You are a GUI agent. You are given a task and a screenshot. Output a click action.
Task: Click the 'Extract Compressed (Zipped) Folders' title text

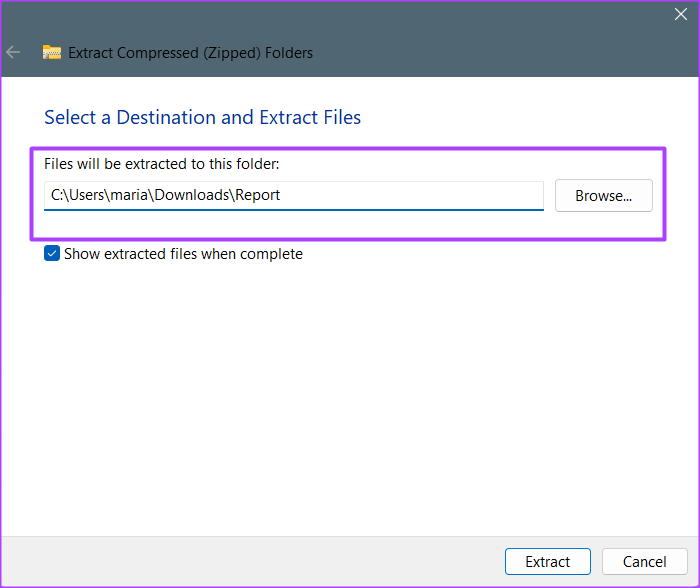tap(190, 53)
